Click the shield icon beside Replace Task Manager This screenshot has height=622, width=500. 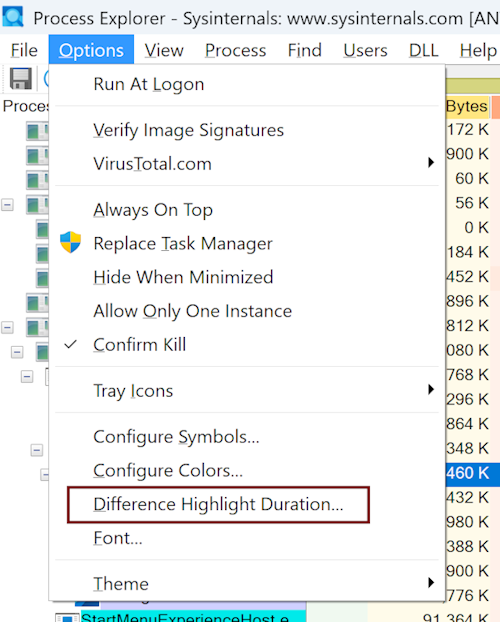71,242
